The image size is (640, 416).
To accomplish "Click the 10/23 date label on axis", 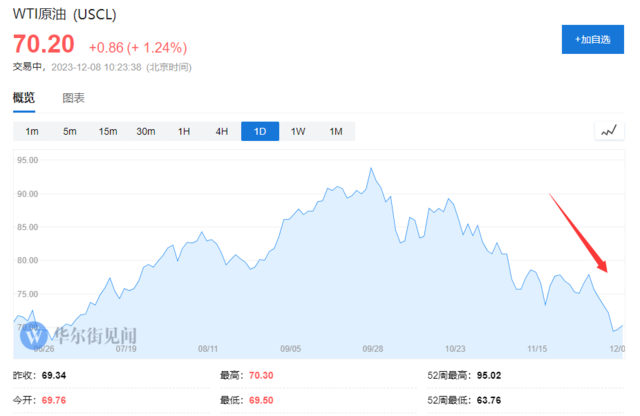I will [455, 349].
